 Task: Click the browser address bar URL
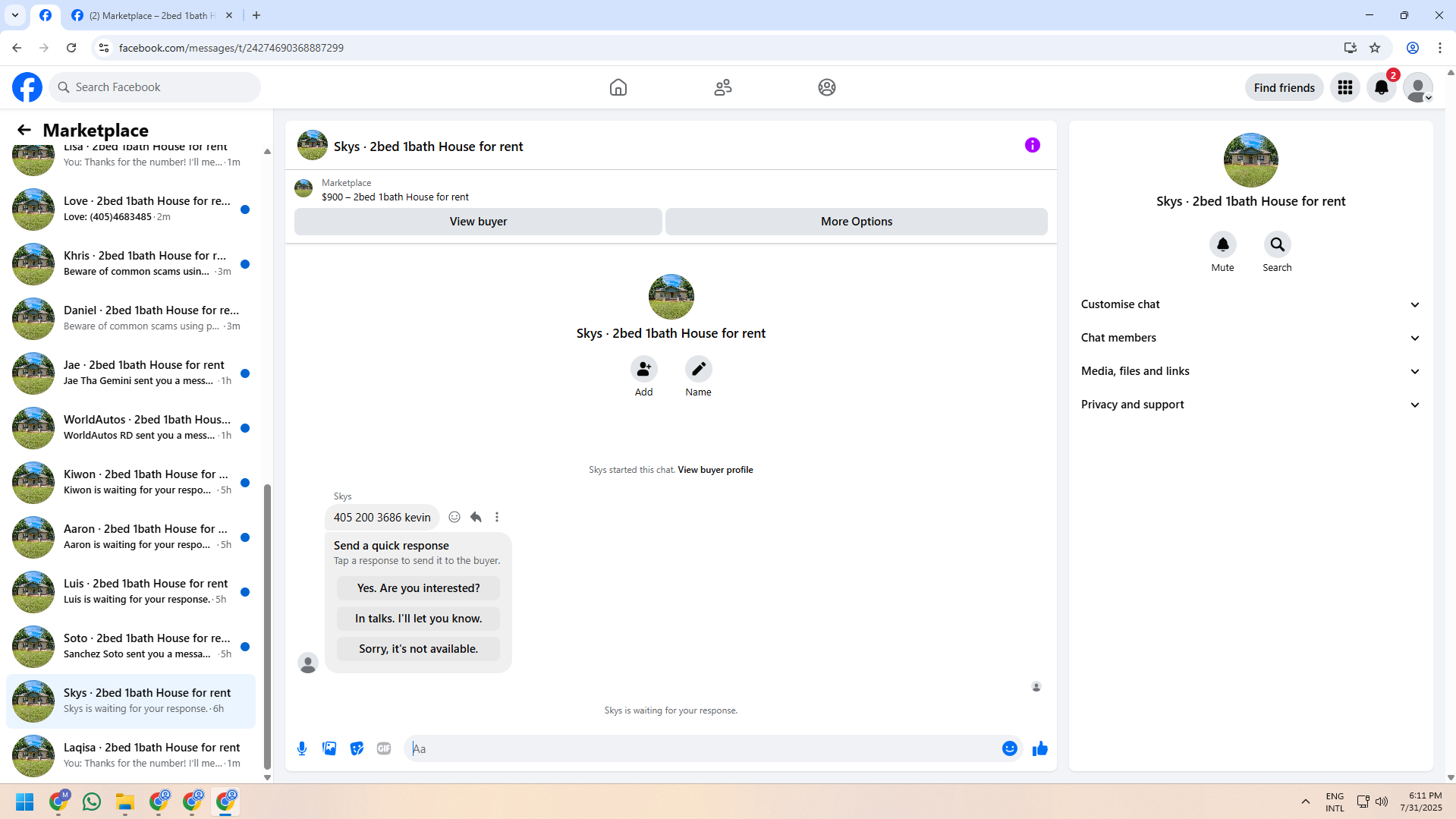(x=231, y=48)
